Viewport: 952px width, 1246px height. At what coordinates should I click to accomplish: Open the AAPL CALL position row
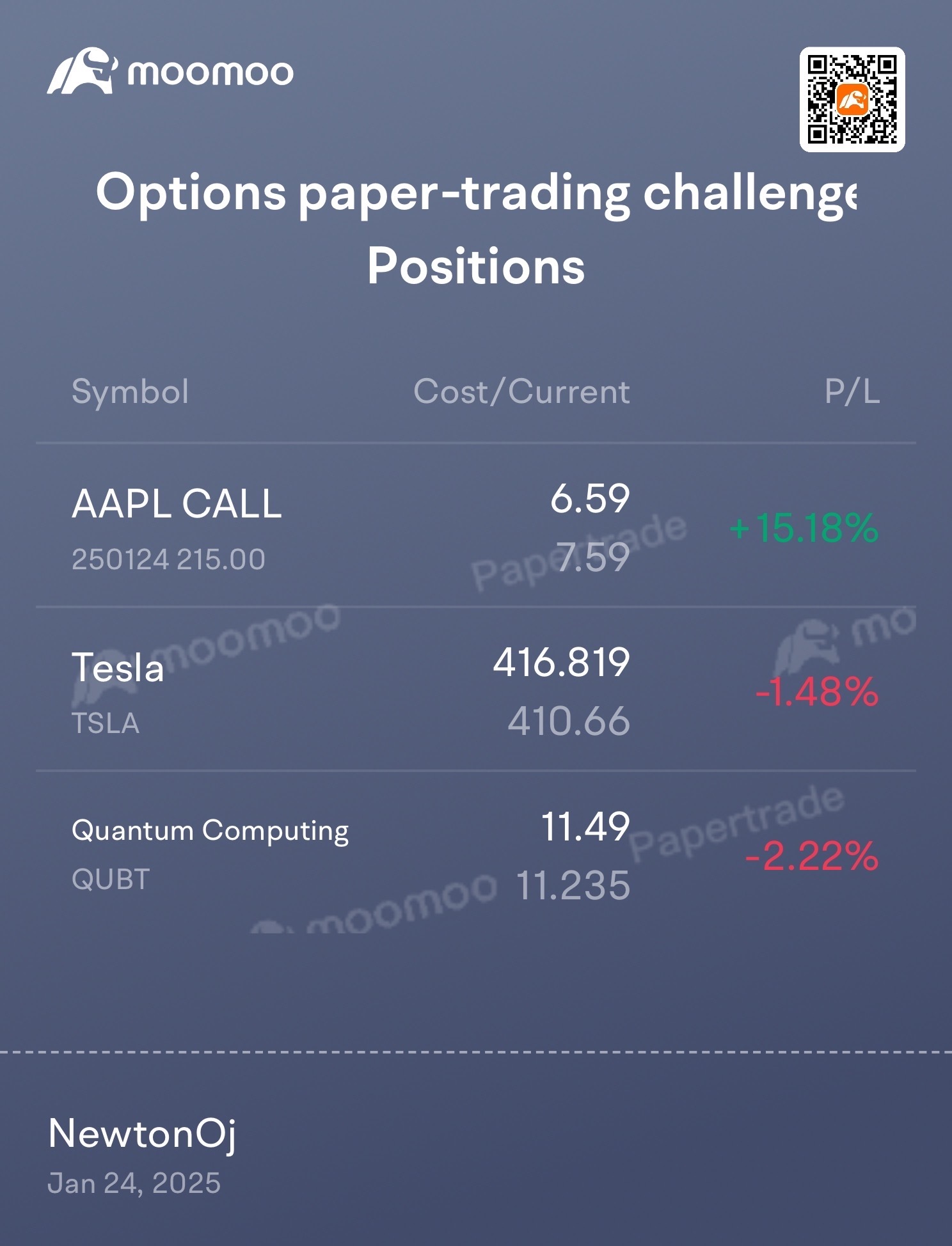[476, 526]
